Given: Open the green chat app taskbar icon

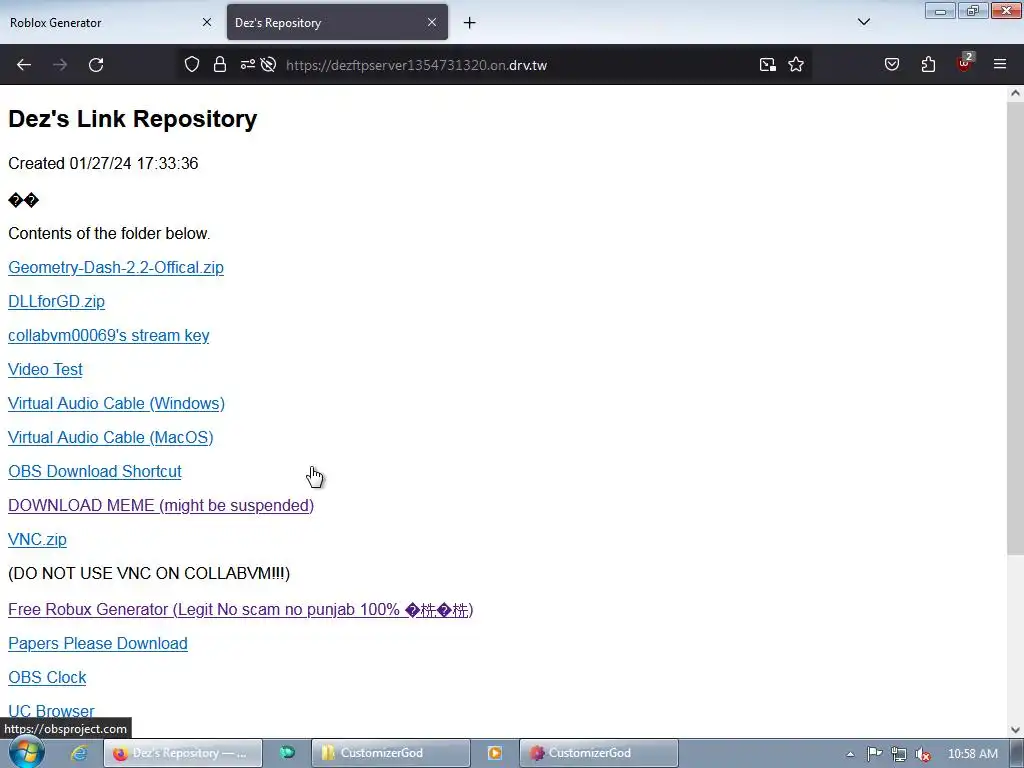Looking at the screenshot, I should [x=287, y=753].
